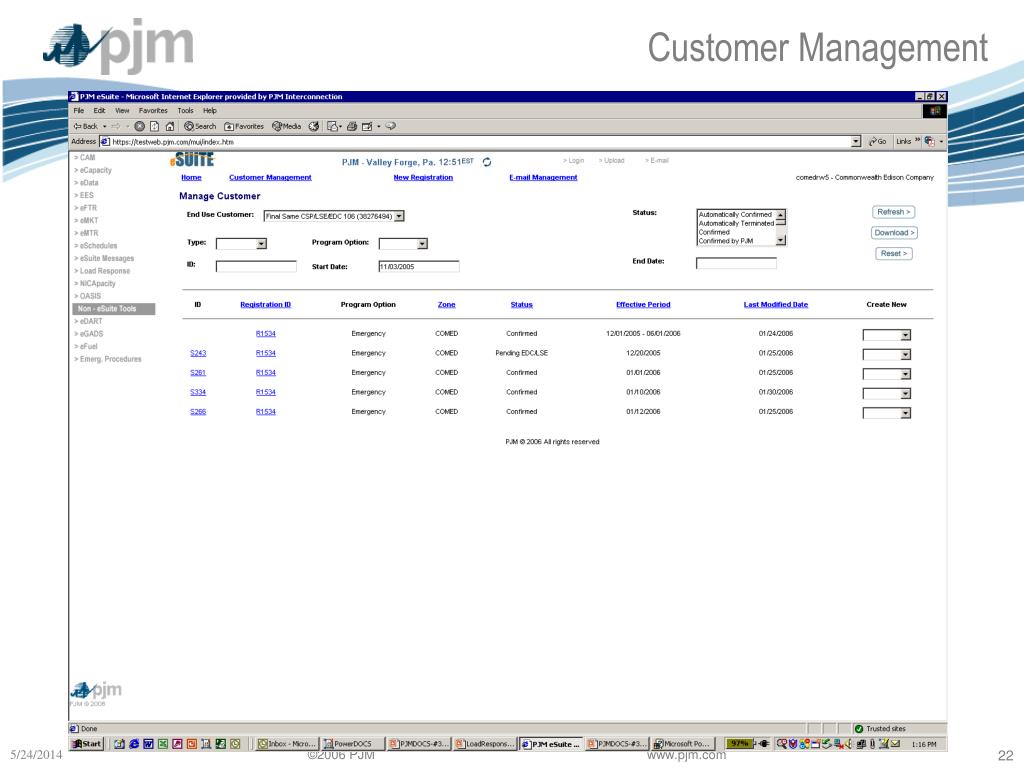Open Create New dropdown for row S261

click(x=905, y=374)
